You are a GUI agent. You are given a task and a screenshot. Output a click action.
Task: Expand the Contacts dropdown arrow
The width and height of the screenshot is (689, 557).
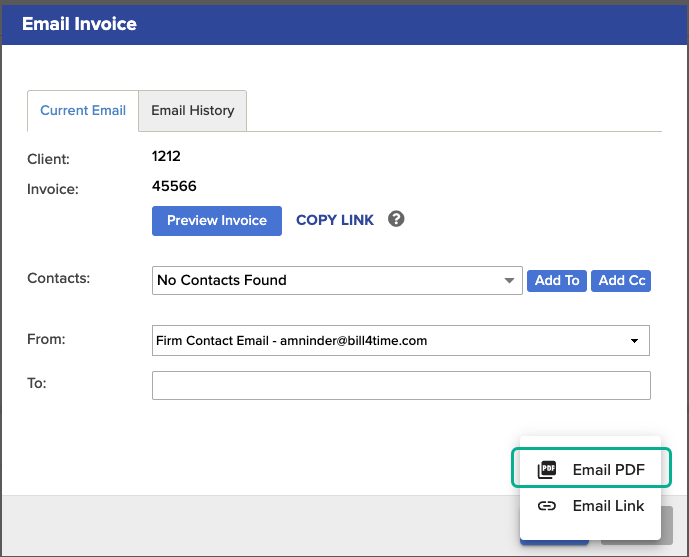click(509, 280)
